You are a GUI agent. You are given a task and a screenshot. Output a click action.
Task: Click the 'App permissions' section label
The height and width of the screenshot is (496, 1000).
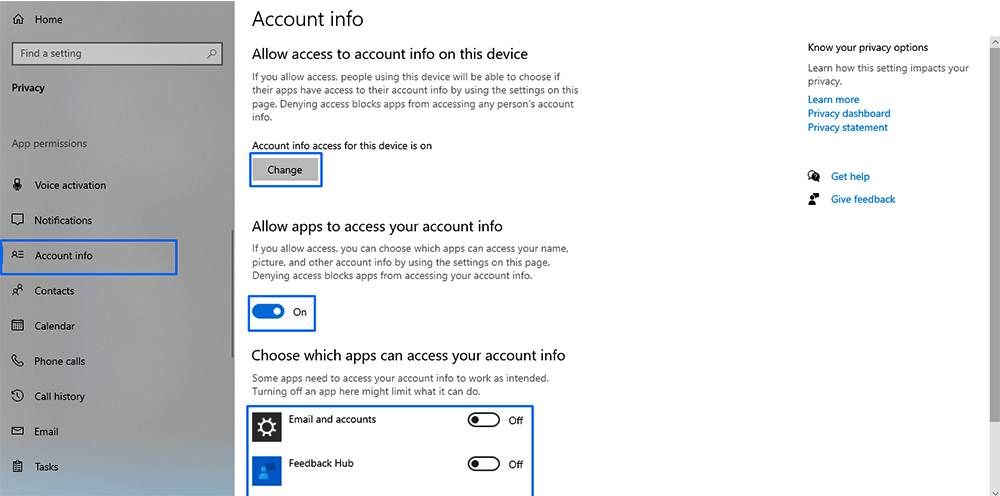click(49, 143)
